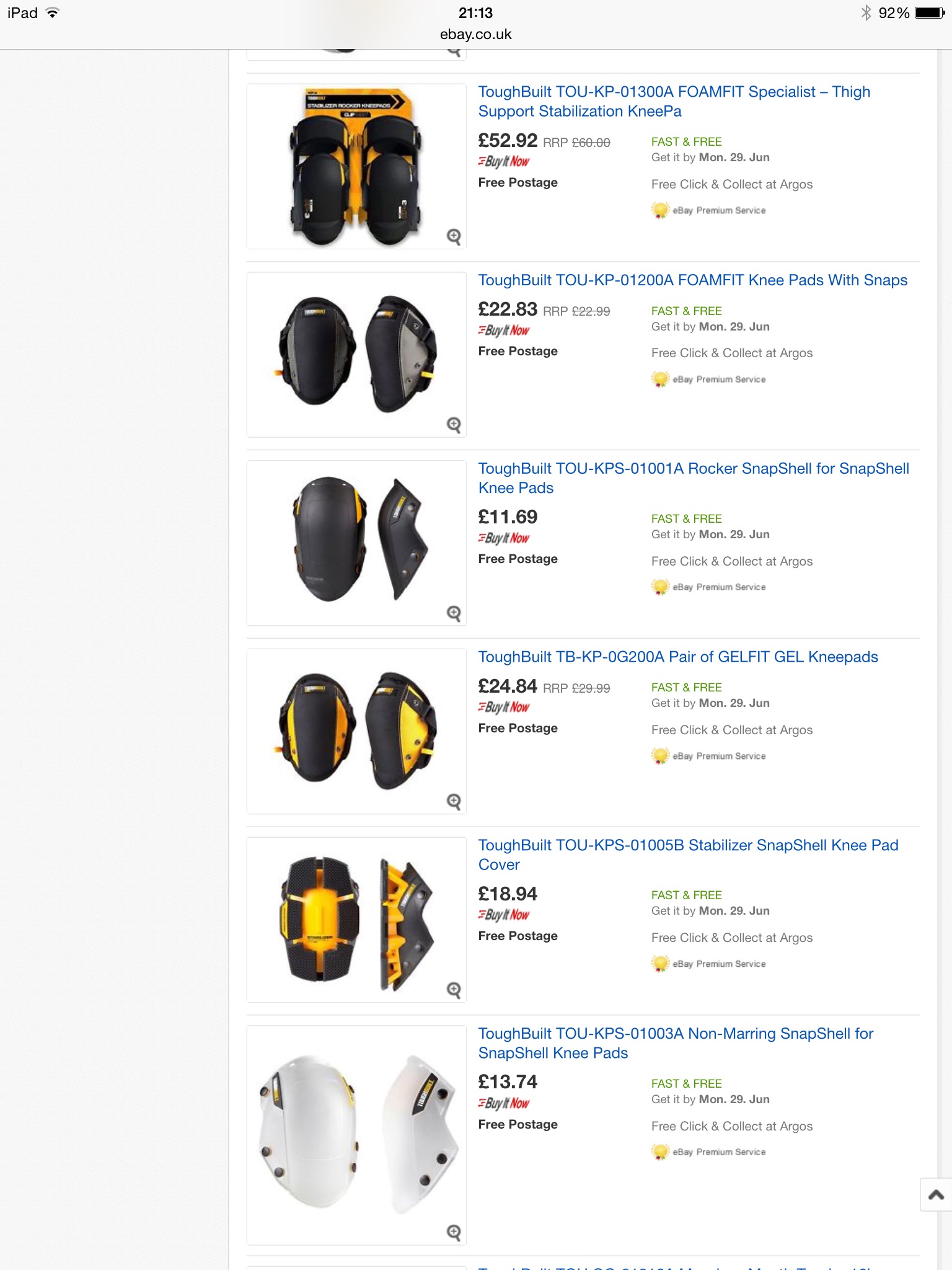Open TB-KP-0G200A GELFIT GEL Kneepads listing
952x1270 pixels.
click(x=678, y=657)
